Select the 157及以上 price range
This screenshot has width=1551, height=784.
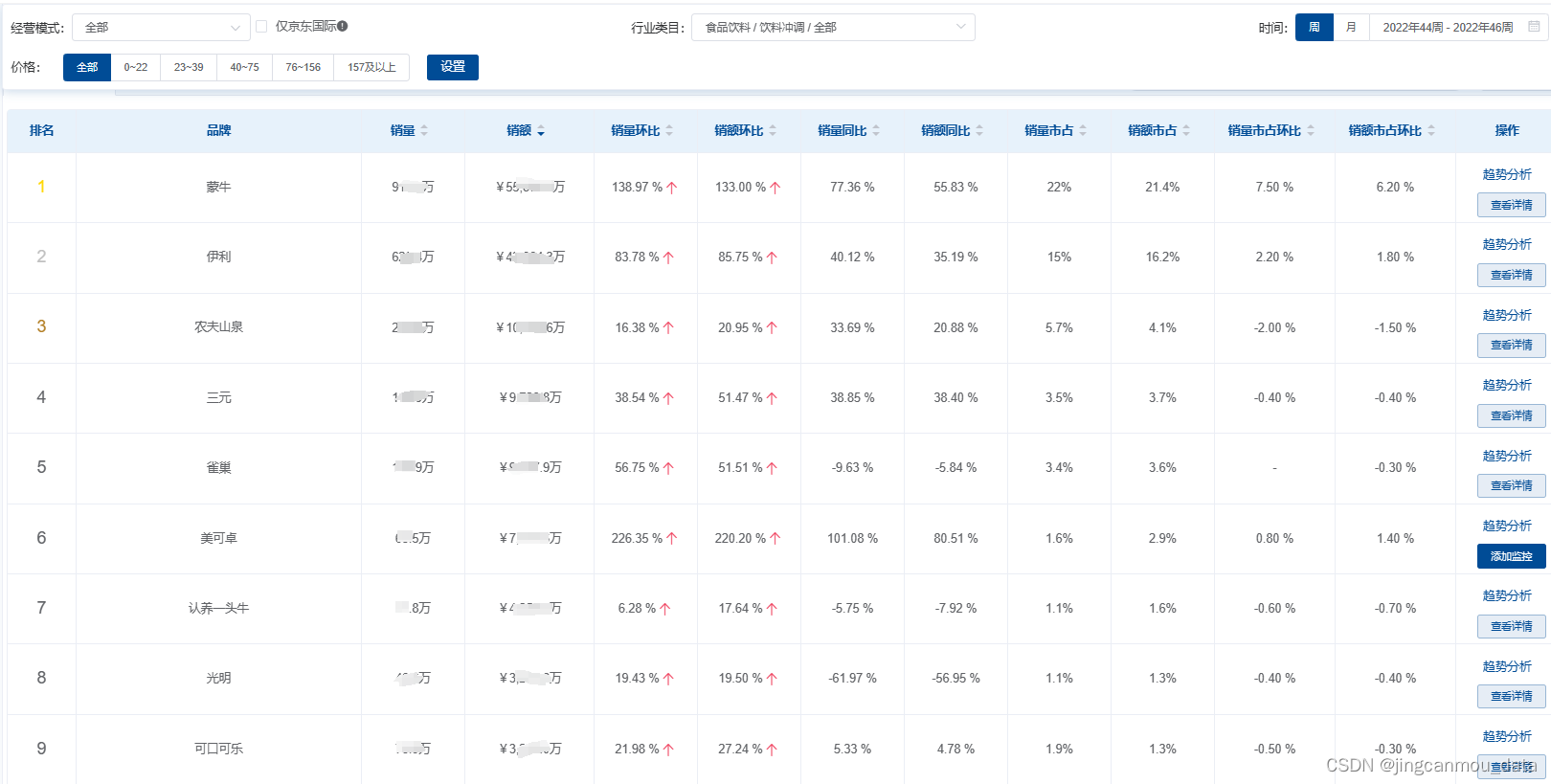pyautogui.click(x=371, y=67)
